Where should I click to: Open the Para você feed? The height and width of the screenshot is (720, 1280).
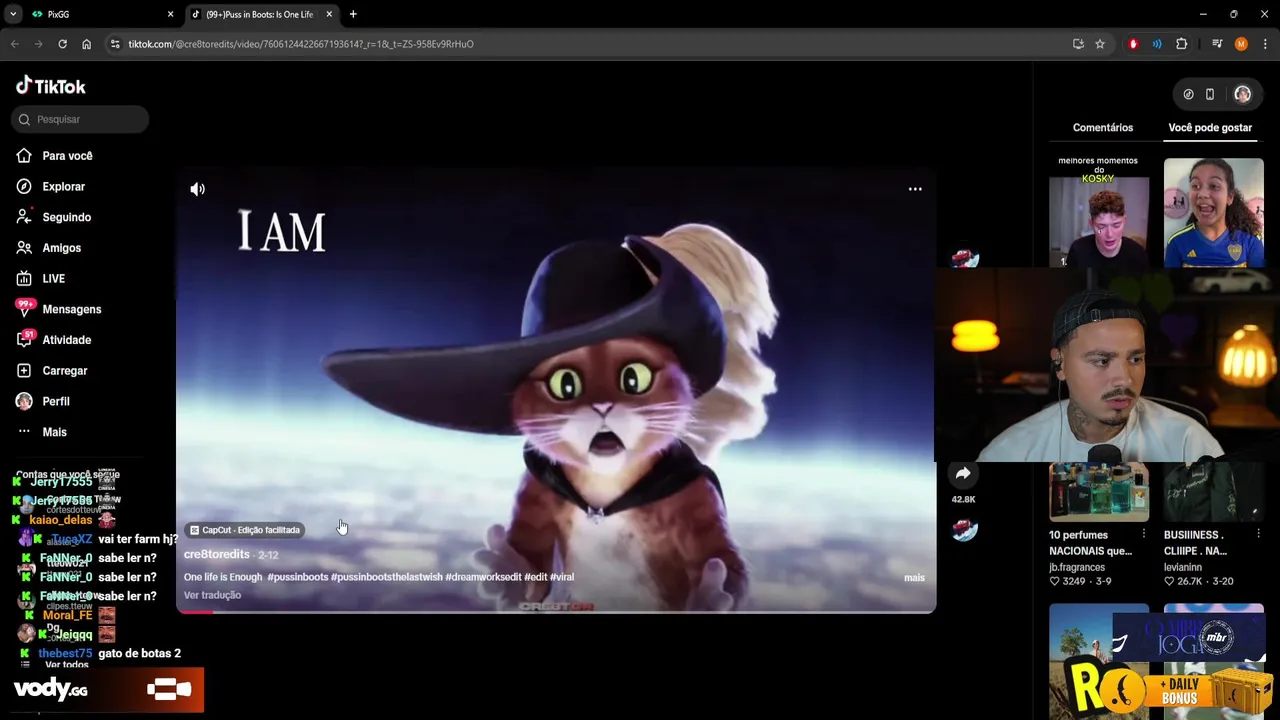[x=67, y=156]
